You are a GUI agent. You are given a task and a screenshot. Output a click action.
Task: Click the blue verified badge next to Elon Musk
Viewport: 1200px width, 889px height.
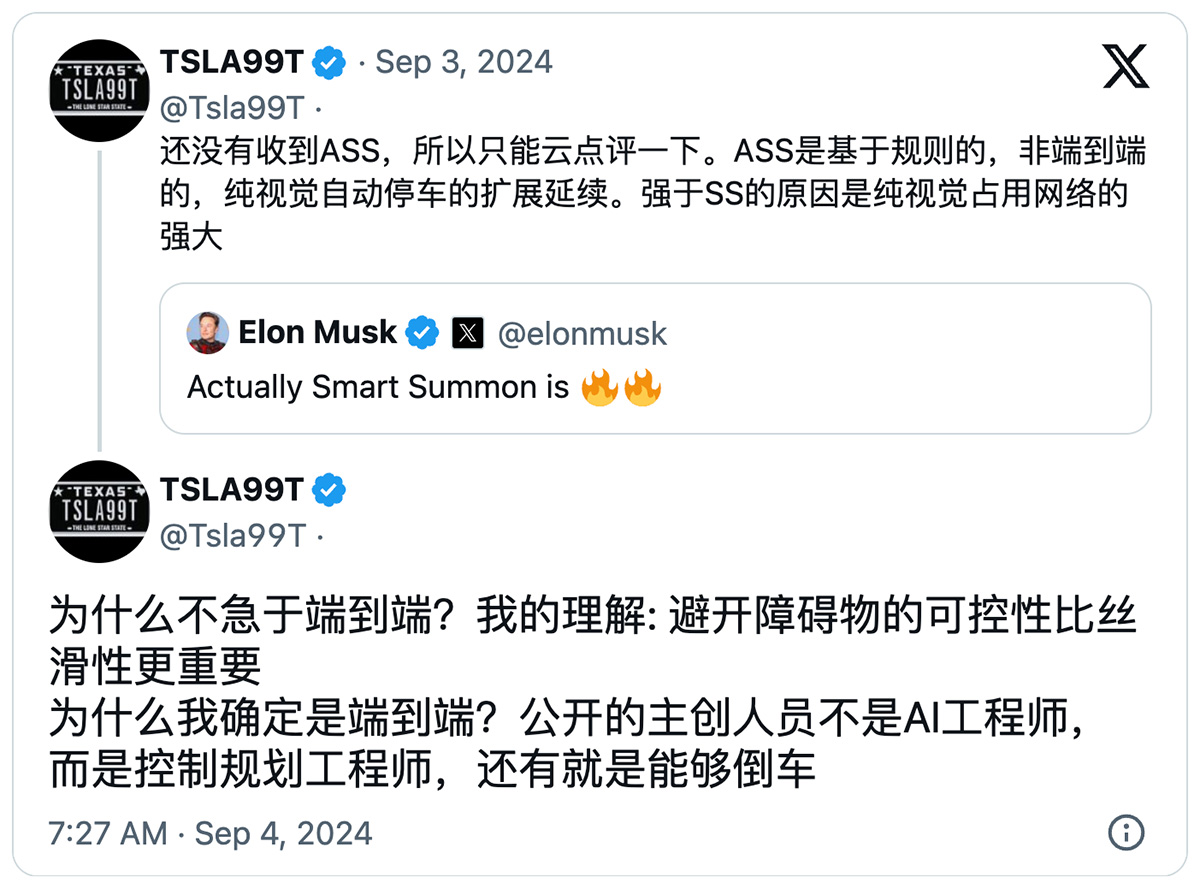422,333
